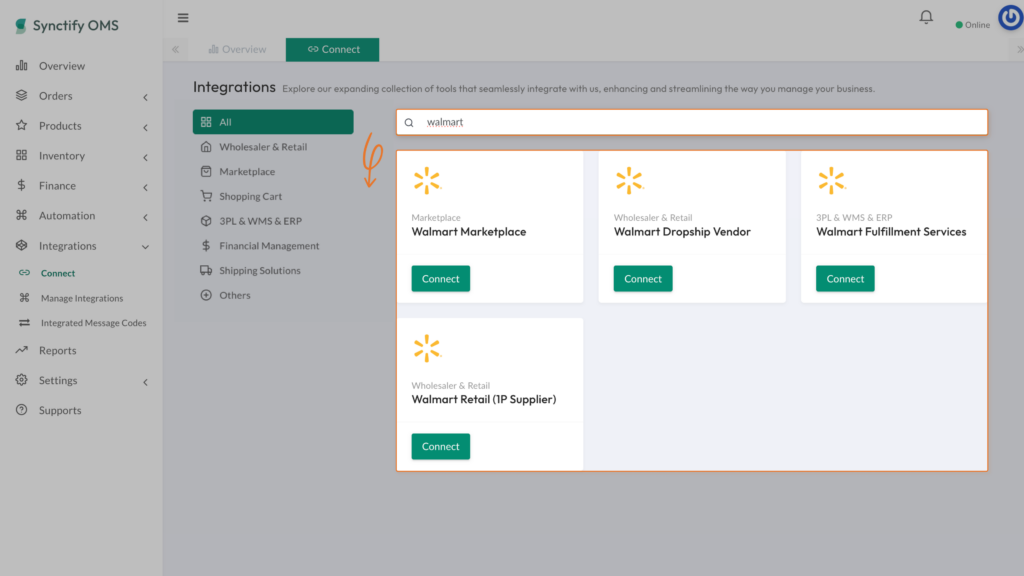
Task: Click the Walmart Fulfillment Services spark logo
Action: [831, 181]
